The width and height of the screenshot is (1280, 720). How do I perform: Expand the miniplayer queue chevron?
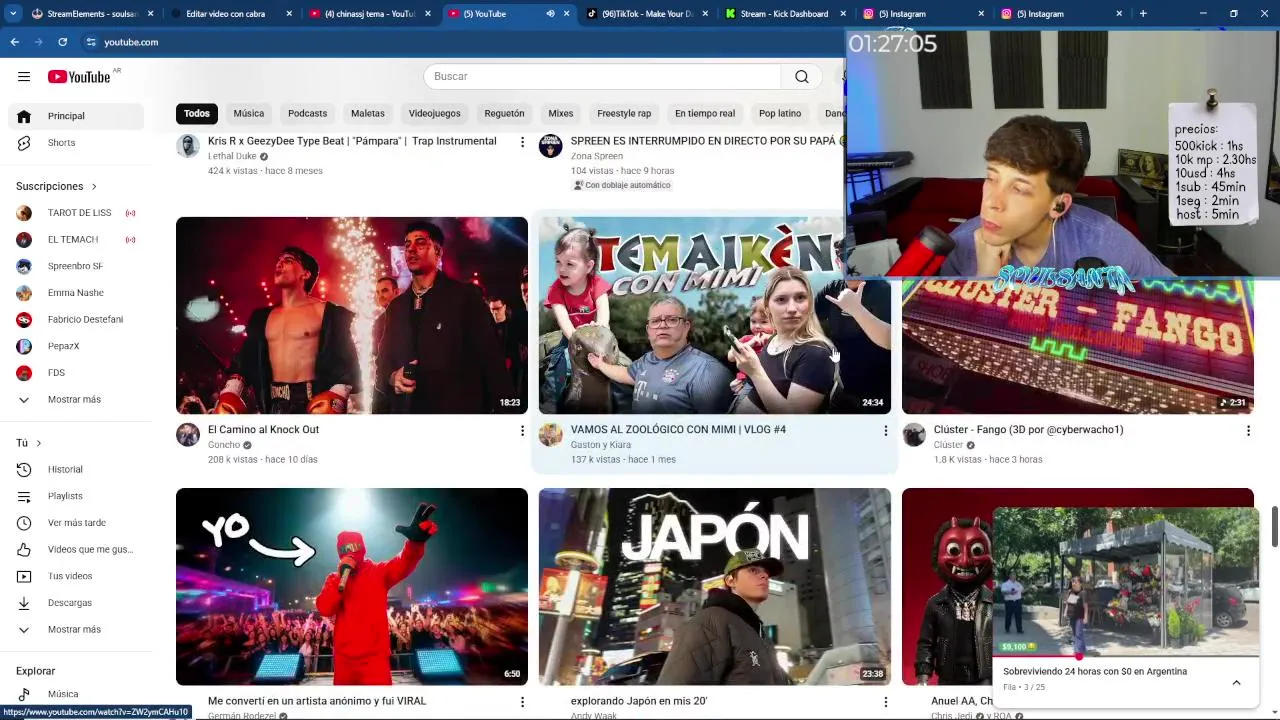click(1236, 682)
